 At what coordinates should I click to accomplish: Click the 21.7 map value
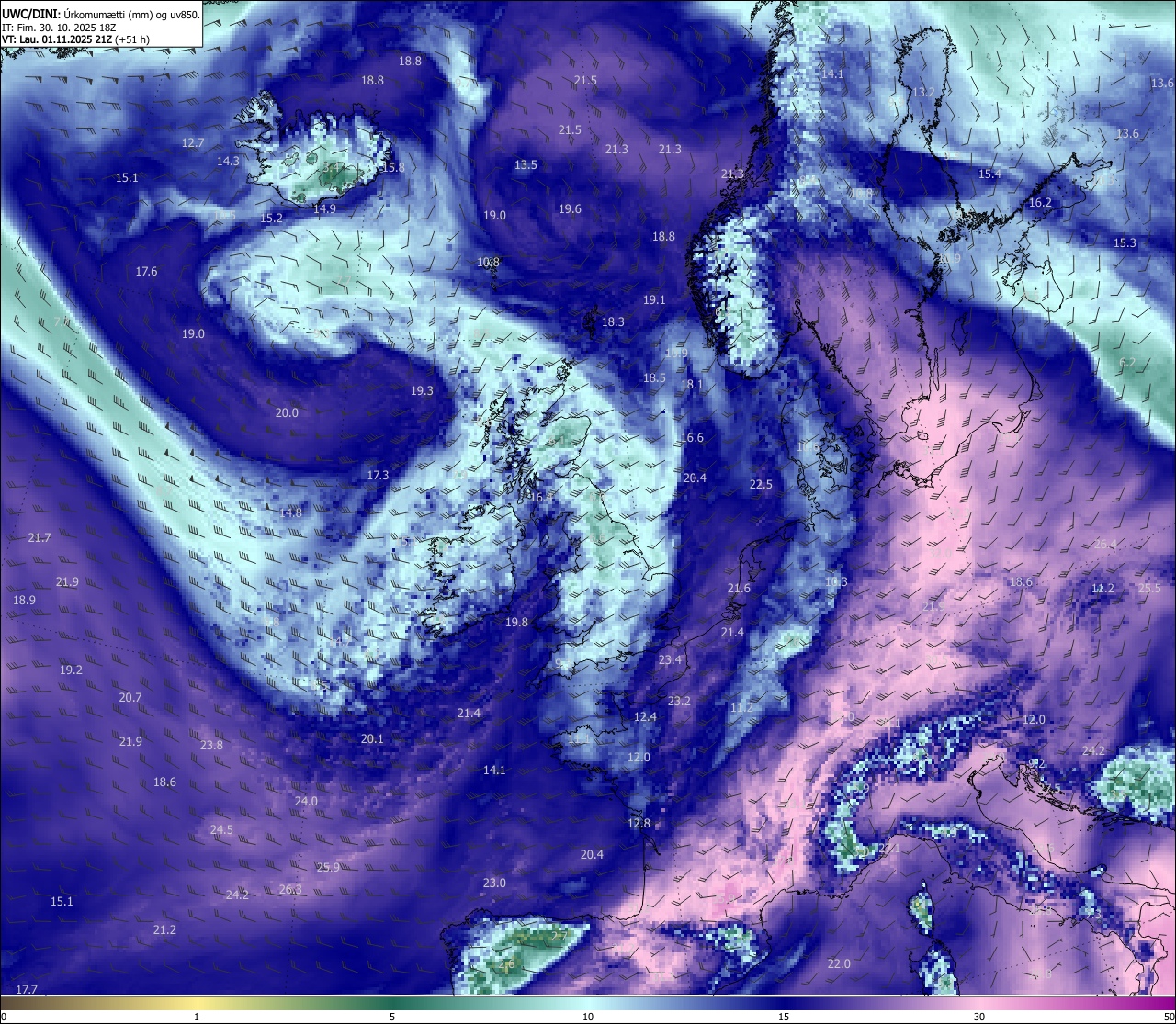pos(40,537)
